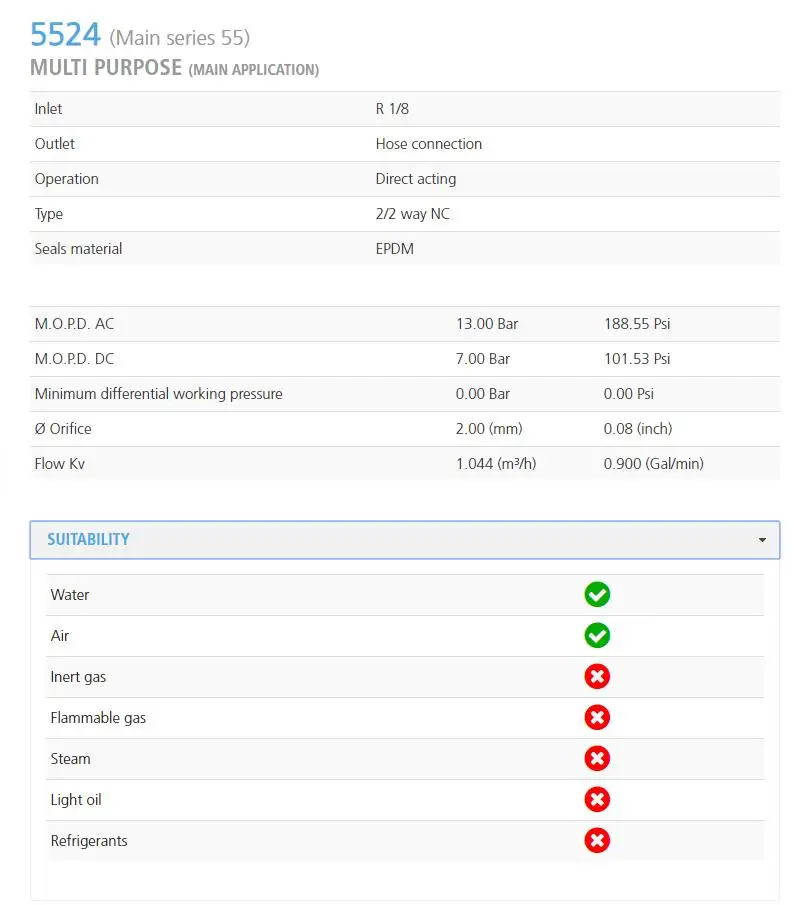Click the "(Main series 55)" text

179,38
